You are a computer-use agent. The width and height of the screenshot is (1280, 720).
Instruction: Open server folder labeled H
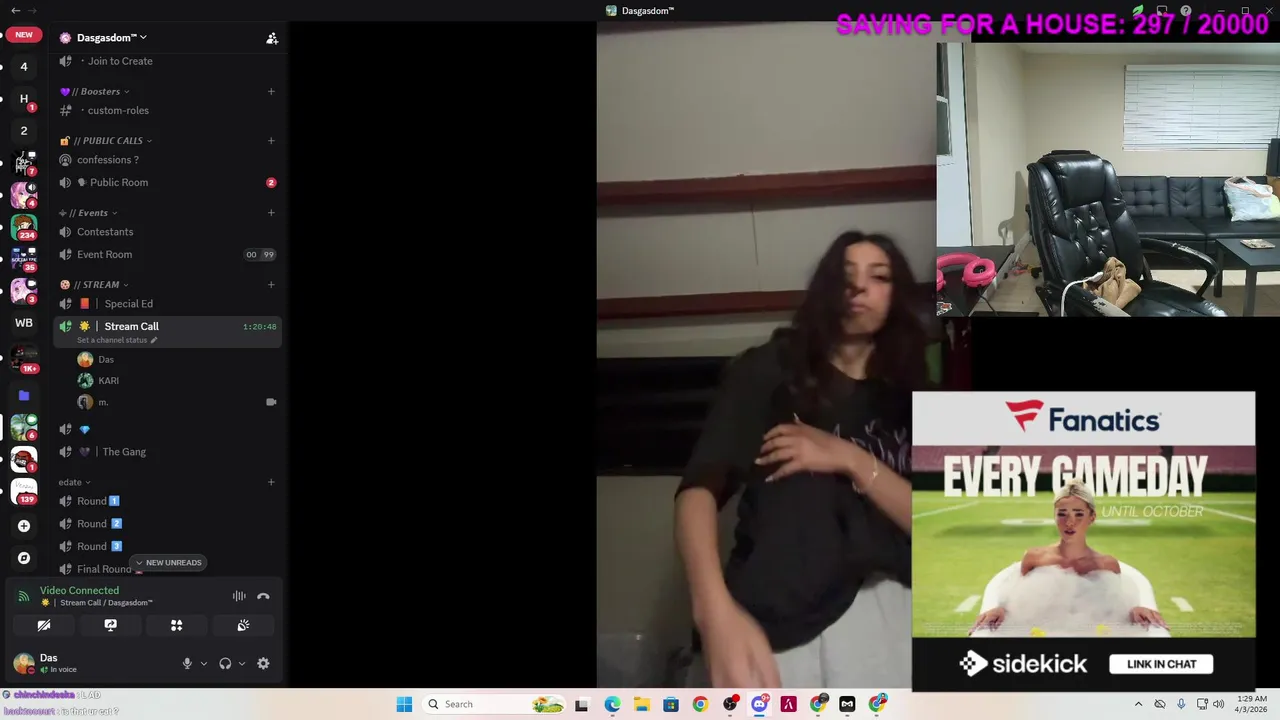[x=24, y=99]
